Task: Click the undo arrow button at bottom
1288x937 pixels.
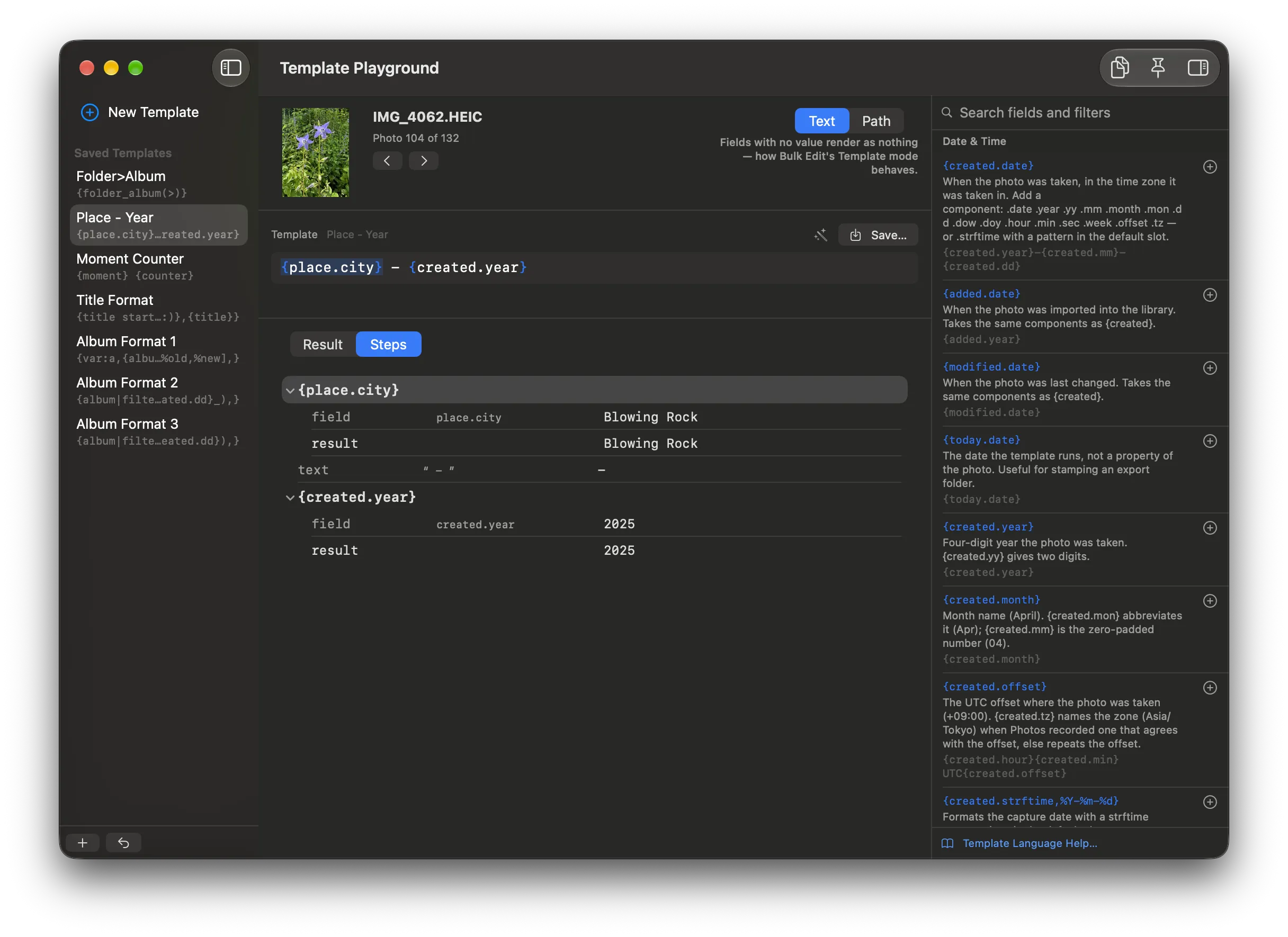Action: click(124, 843)
